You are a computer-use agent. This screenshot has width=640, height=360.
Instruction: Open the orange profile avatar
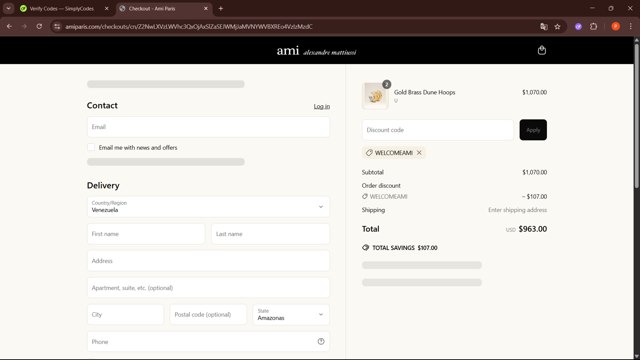pyautogui.click(x=616, y=27)
